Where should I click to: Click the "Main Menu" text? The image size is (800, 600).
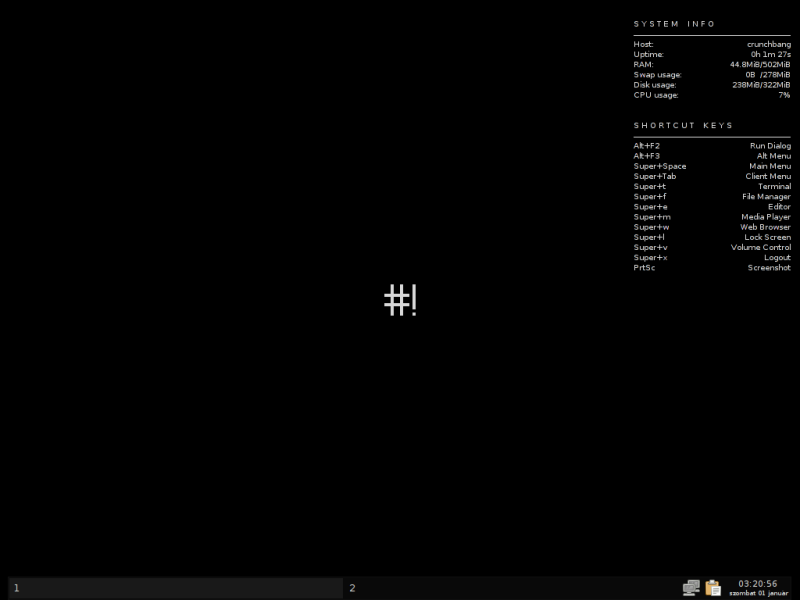coord(770,166)
